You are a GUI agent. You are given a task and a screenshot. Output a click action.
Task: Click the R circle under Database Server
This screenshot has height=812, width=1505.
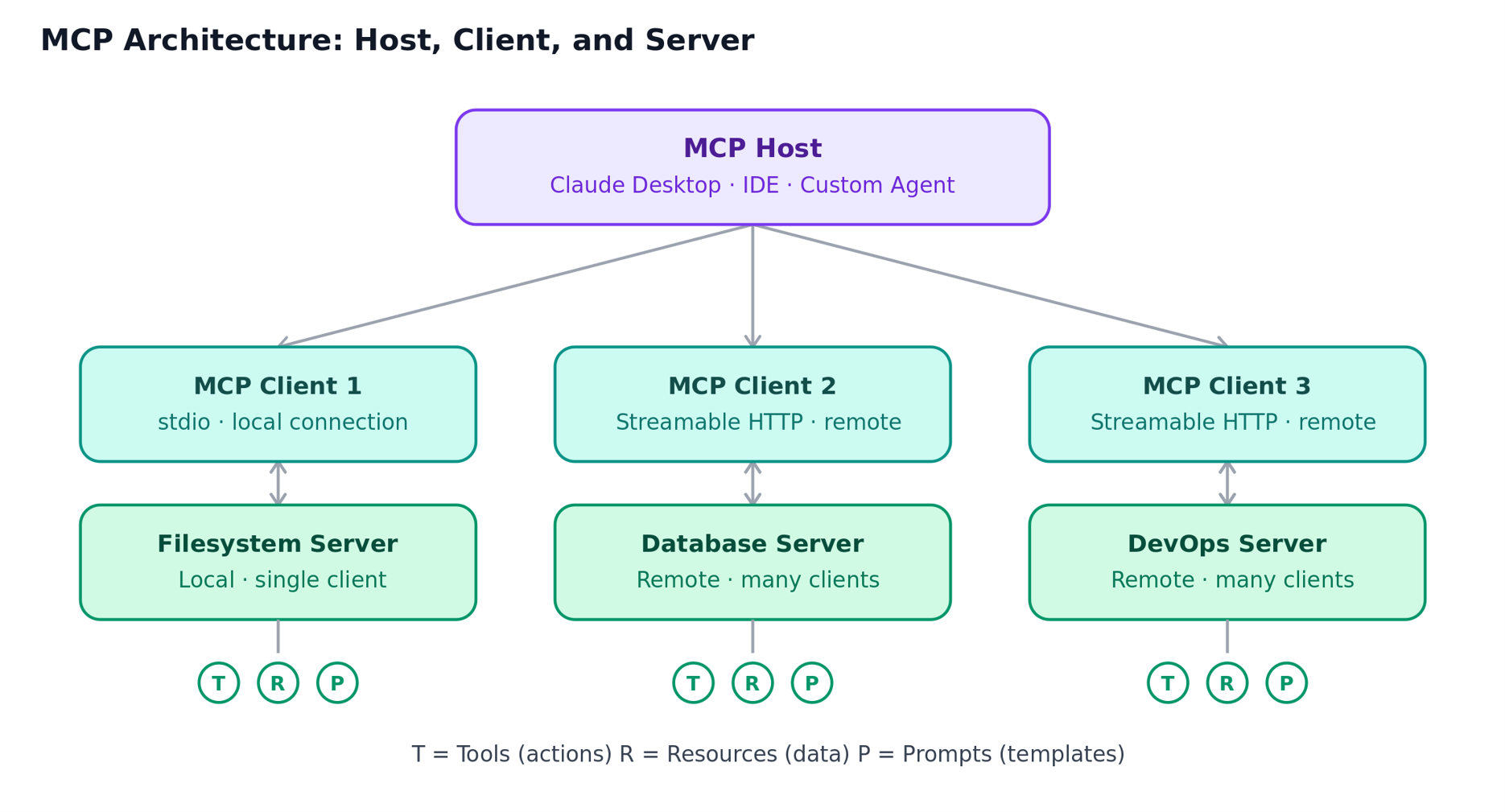coord(752,682)
